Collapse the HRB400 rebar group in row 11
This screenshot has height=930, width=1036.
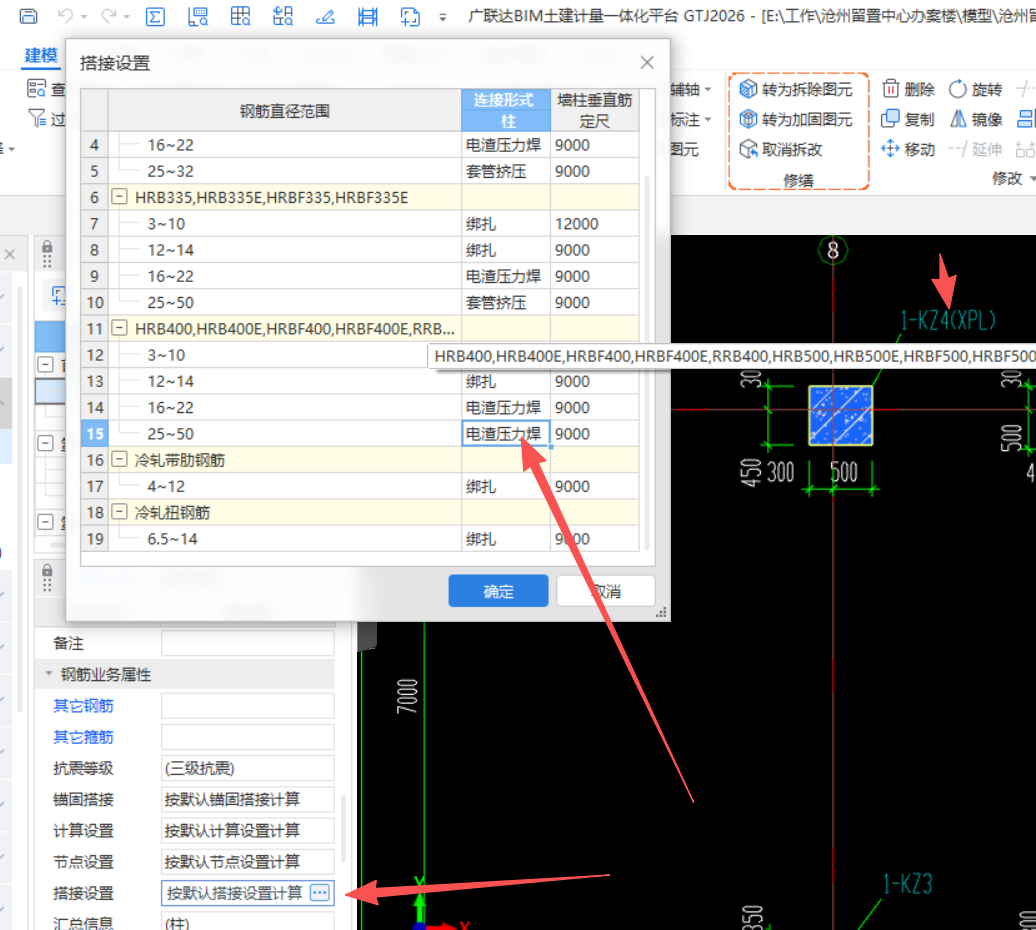(x=119, y=328)
